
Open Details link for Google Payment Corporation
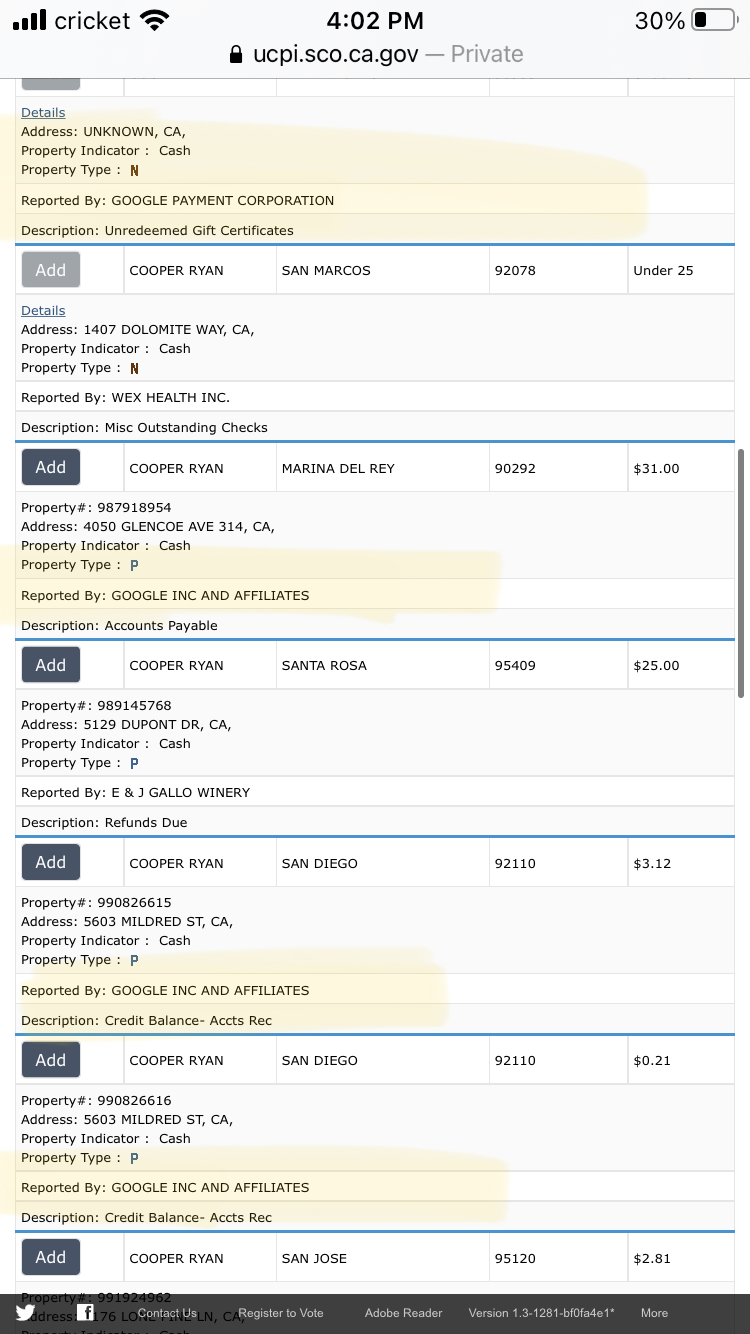[x=43, y=113]
